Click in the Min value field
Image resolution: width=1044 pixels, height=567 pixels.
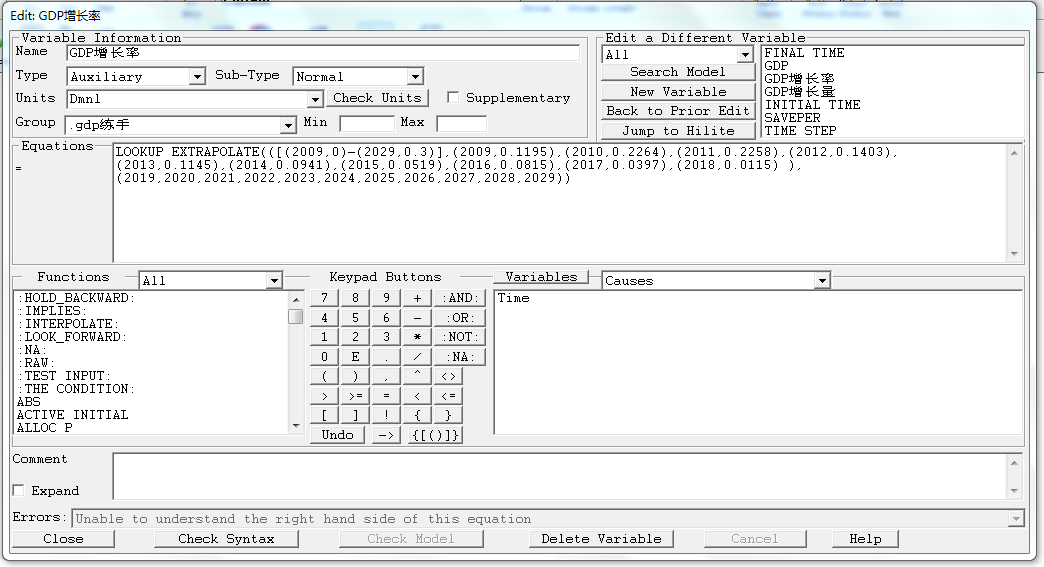pyautogui.click(x=367, y=124)
